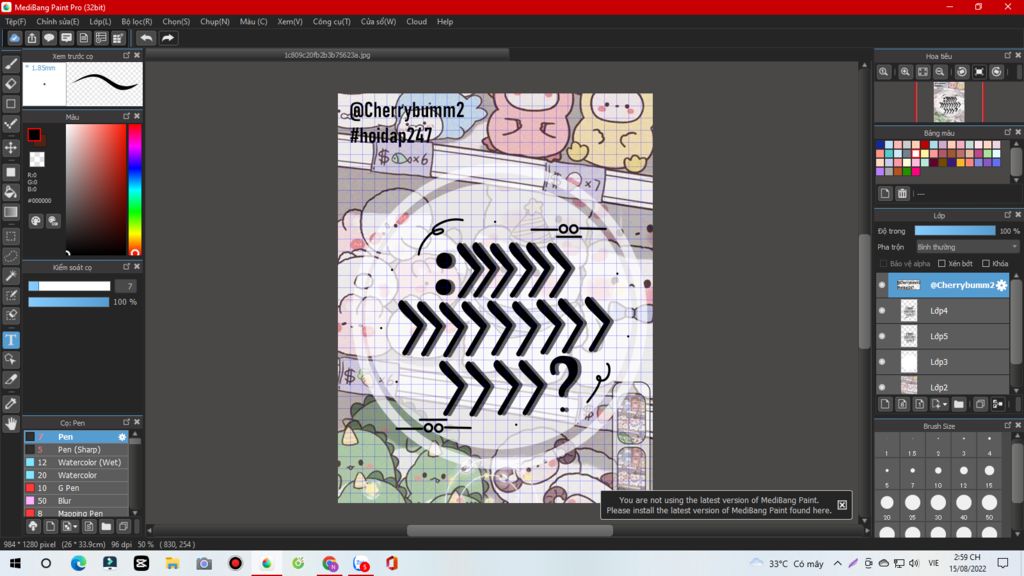Click the brush opacity 100% slider
Viewport: 1024px width, 576px height.
pyautogui.click(x=69, y=302)
